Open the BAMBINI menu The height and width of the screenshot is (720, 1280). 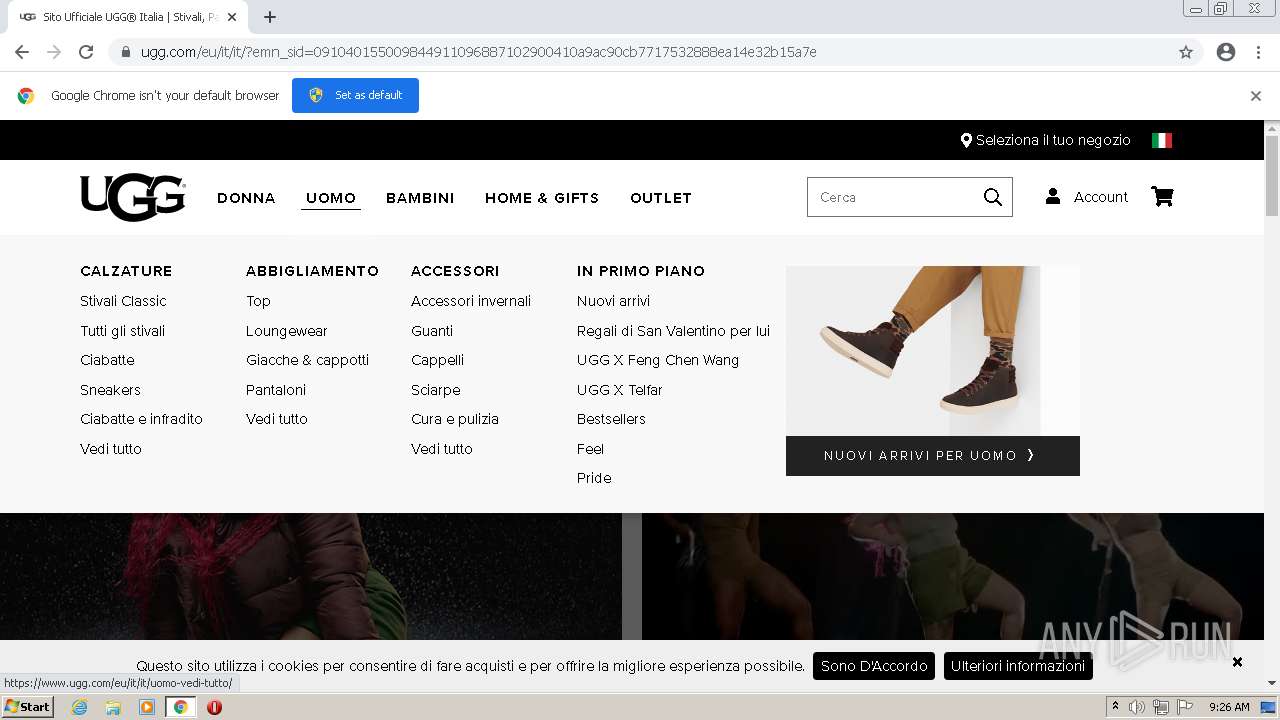(420, 198)
